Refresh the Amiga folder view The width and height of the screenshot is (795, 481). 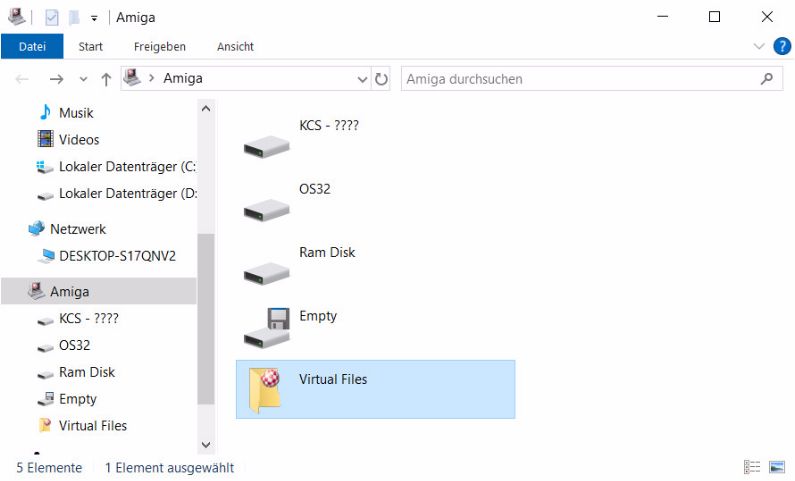pos(381,79)
